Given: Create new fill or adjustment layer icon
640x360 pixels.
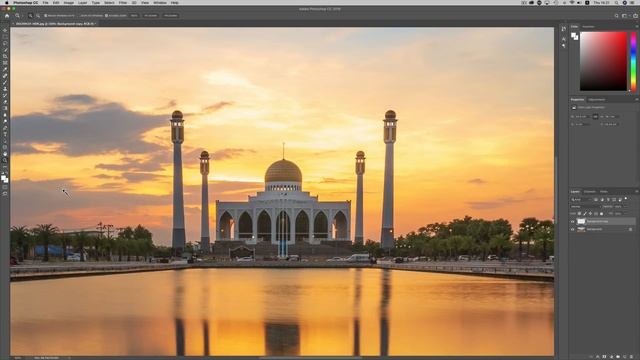Looking at the screenshot, I should (x=611, y=357).
